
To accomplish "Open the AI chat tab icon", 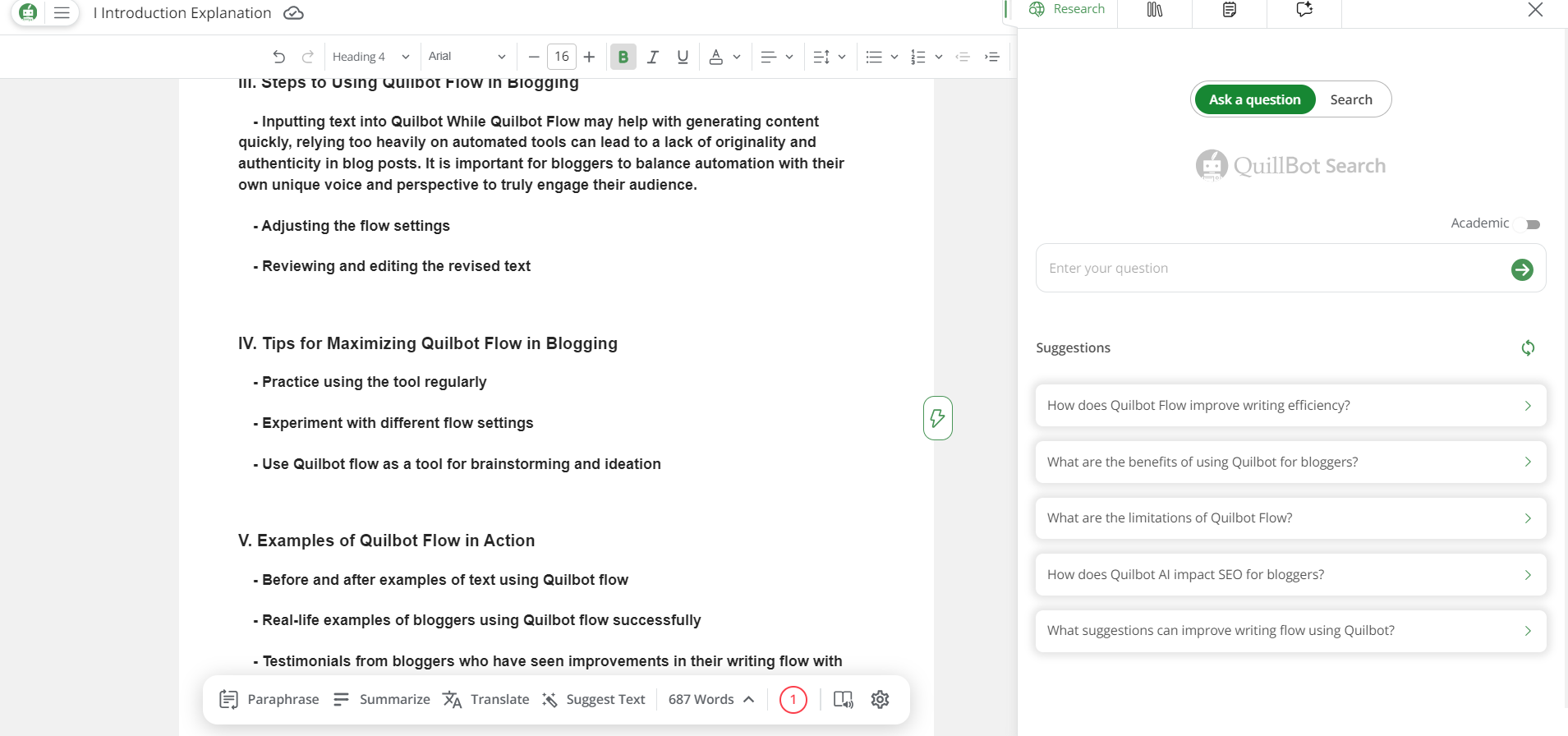I will tap(1304, 9).
